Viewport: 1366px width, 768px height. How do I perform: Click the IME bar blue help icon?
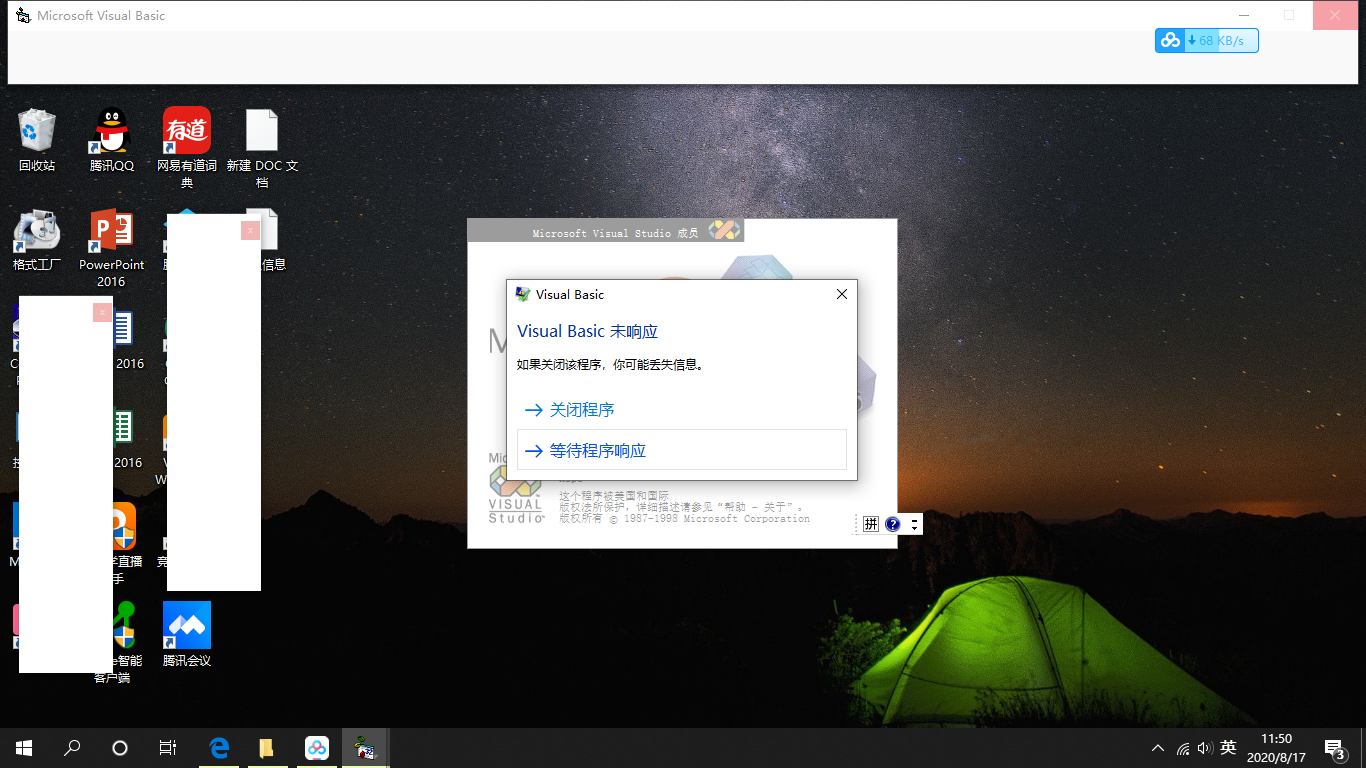point(893,524)
